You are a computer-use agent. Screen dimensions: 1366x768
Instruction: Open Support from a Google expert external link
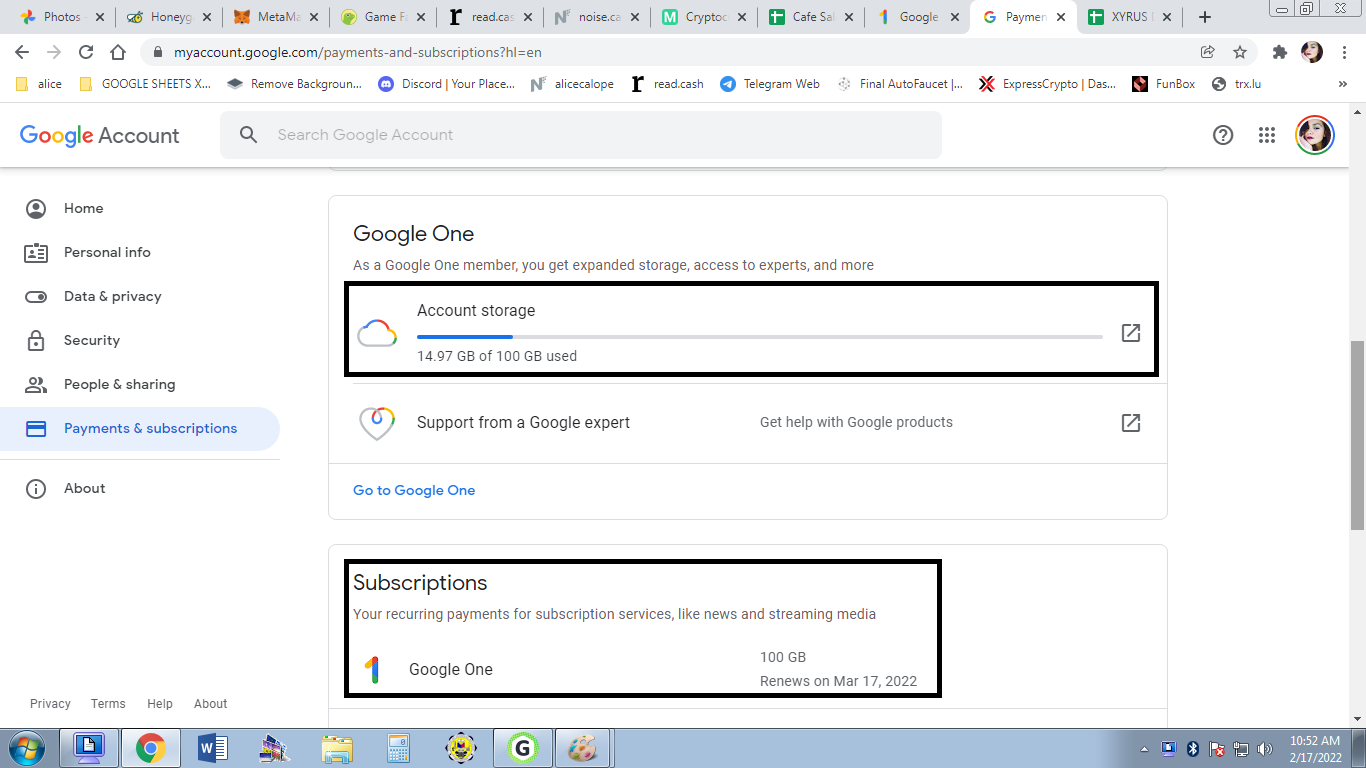pos(1131,423)
